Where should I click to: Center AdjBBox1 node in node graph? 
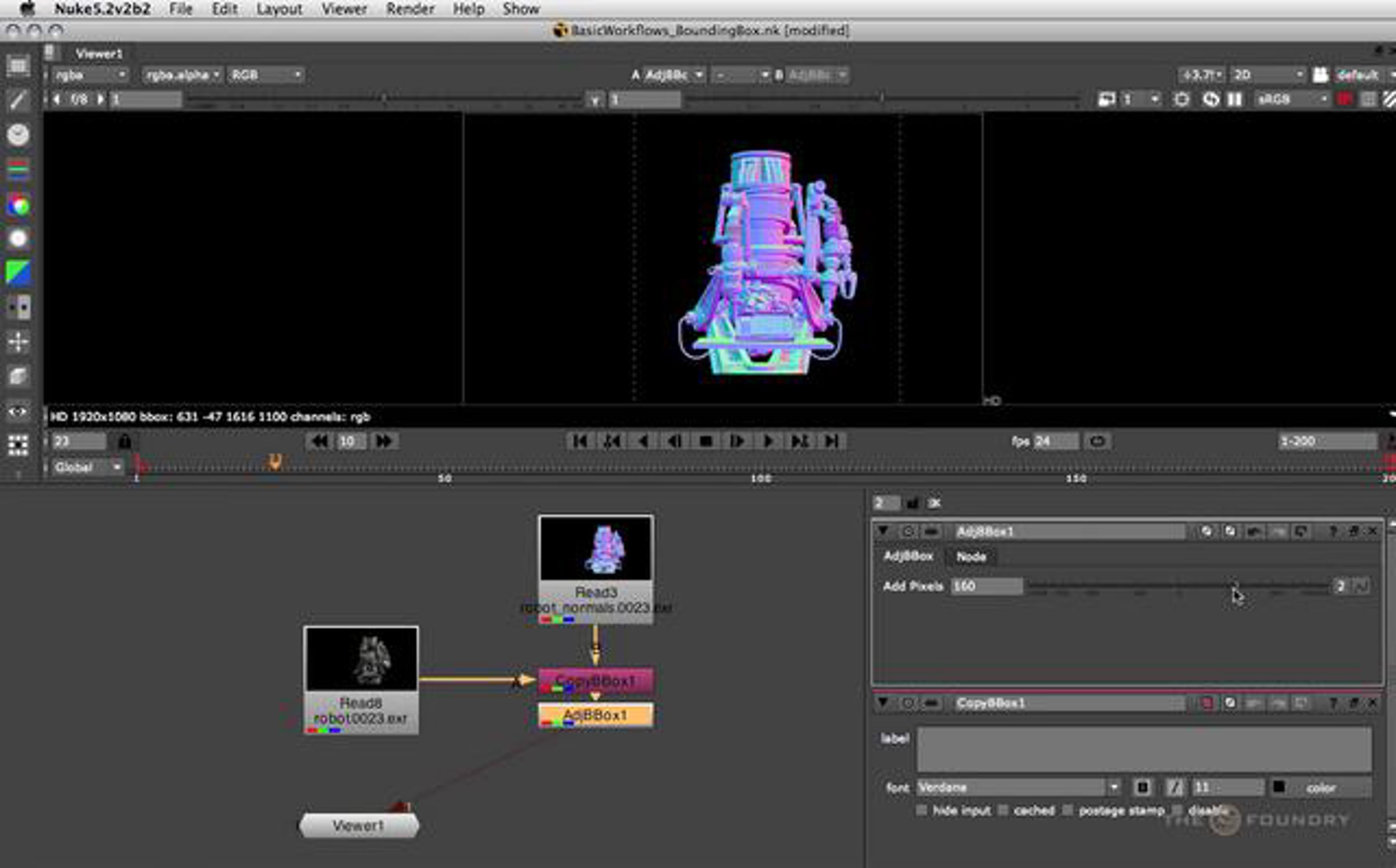[907, 531]
